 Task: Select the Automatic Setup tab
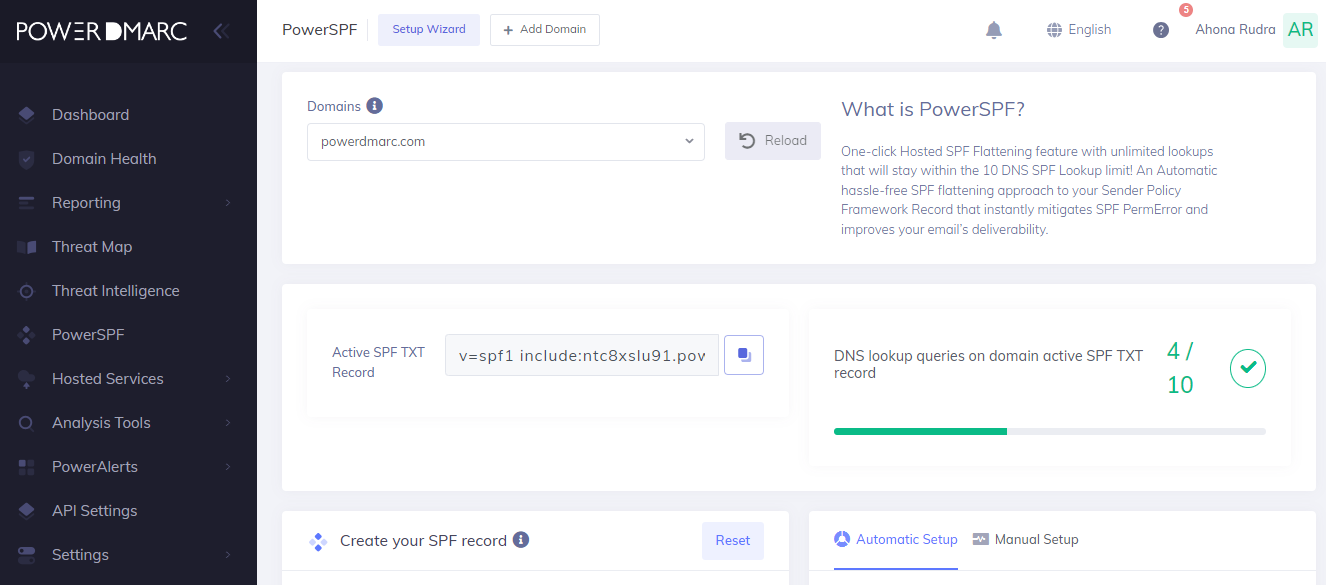pyautogui.click(x=895, y=540)
